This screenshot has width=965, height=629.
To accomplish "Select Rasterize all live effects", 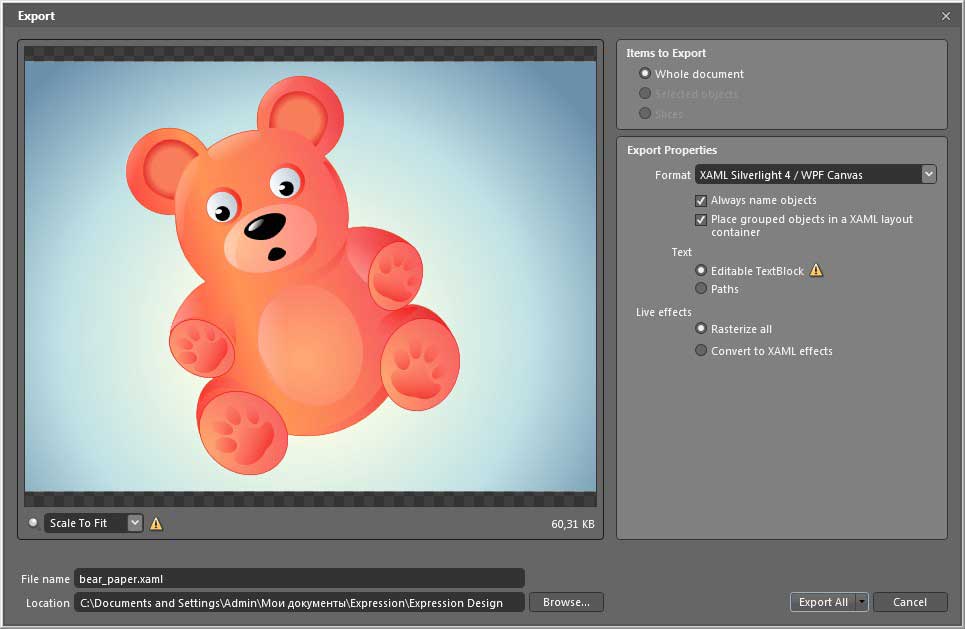I will click(x=700, y=329).
